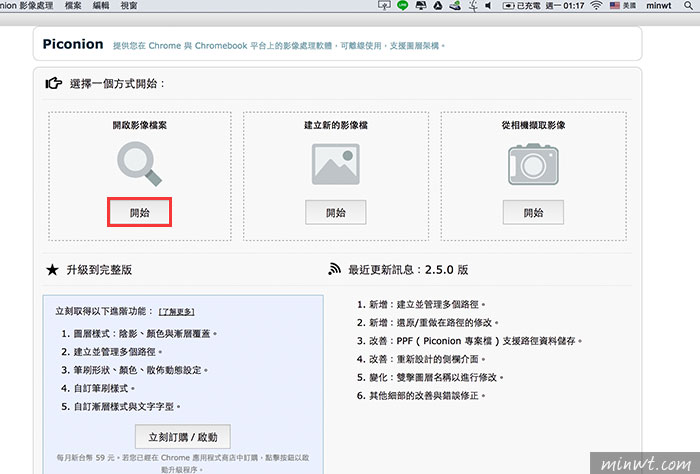Click update item 改善:重新設計的側欄介面
Viewport: 700px width, 474px height.
[426, 359]
